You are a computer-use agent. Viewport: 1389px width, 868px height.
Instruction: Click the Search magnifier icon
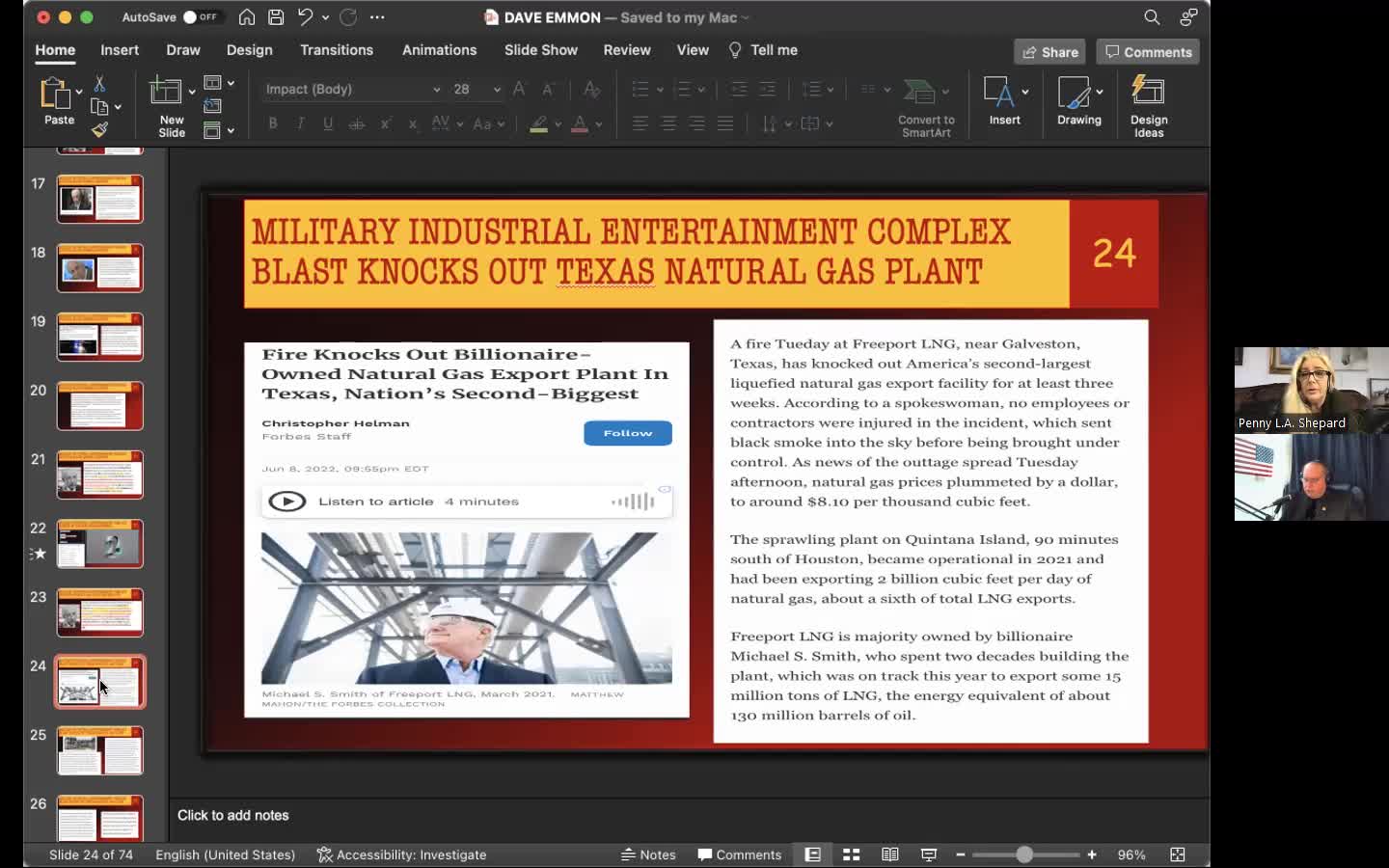point(1152,17)
